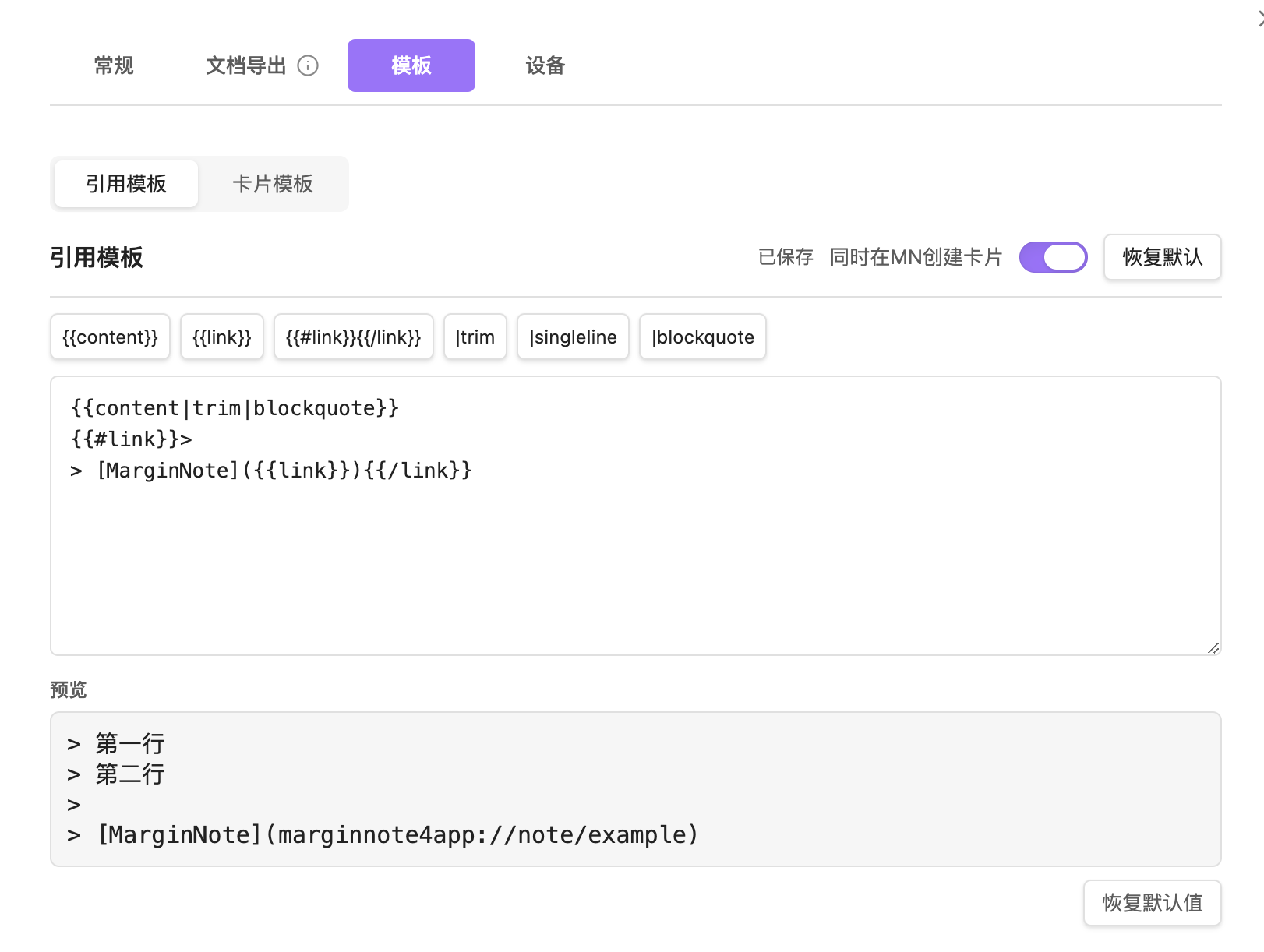This screenshot has height=952, width=1264.
Task: Click the textarea resize handle corner
Action: 1213,647
